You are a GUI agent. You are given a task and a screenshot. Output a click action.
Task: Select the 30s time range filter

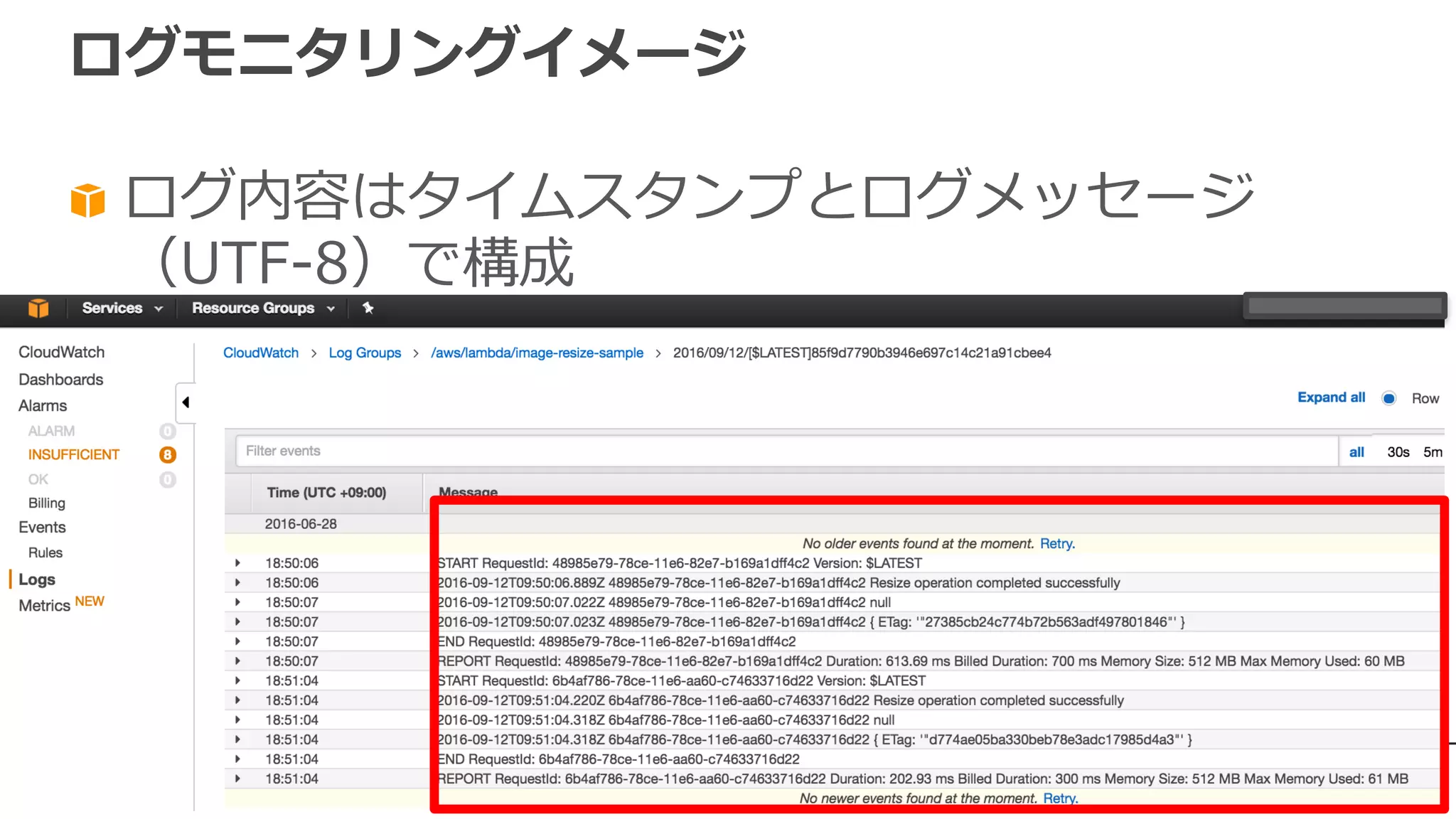pyautogui.click(x=1398, y=452)
